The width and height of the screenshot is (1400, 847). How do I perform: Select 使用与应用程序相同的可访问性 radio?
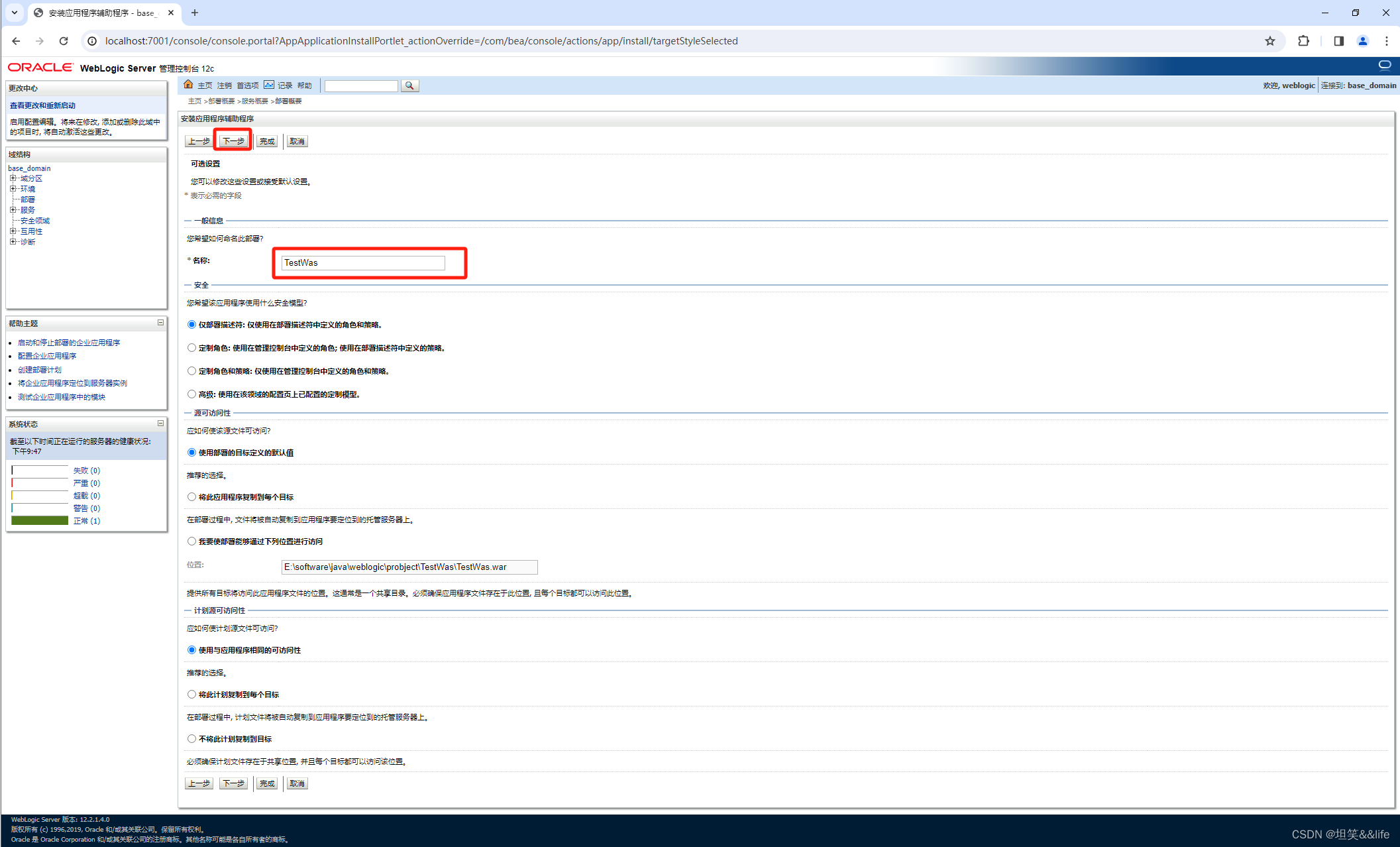coord(191,650)
